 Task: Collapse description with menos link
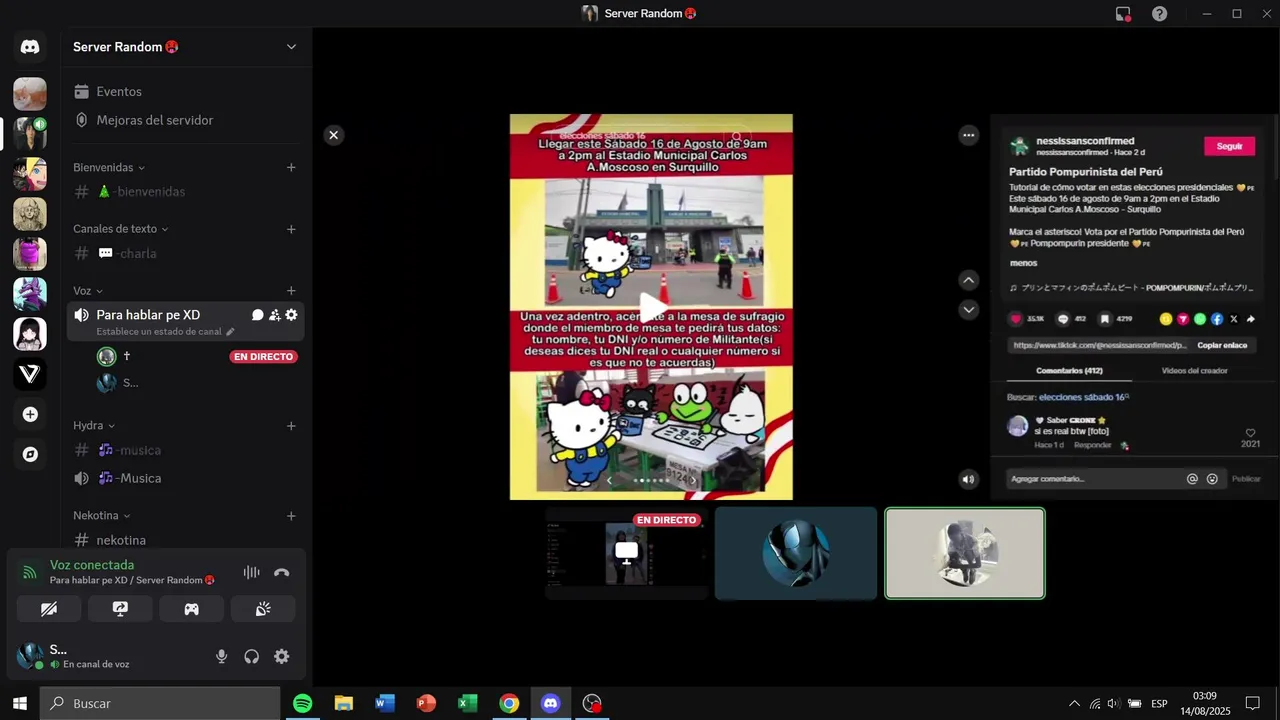[1023, 263]
